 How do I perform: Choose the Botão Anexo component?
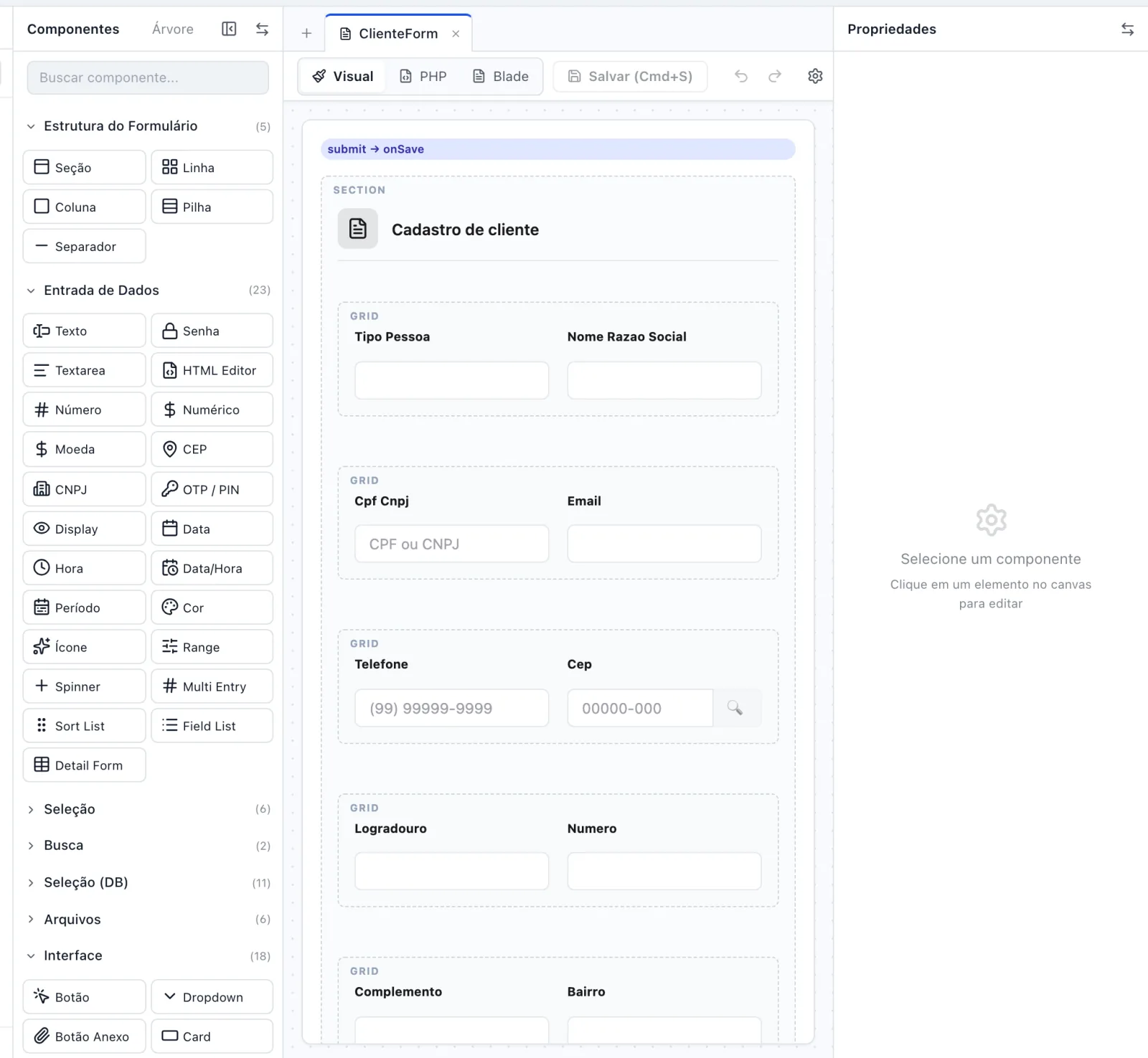(x=85, y=1036)
